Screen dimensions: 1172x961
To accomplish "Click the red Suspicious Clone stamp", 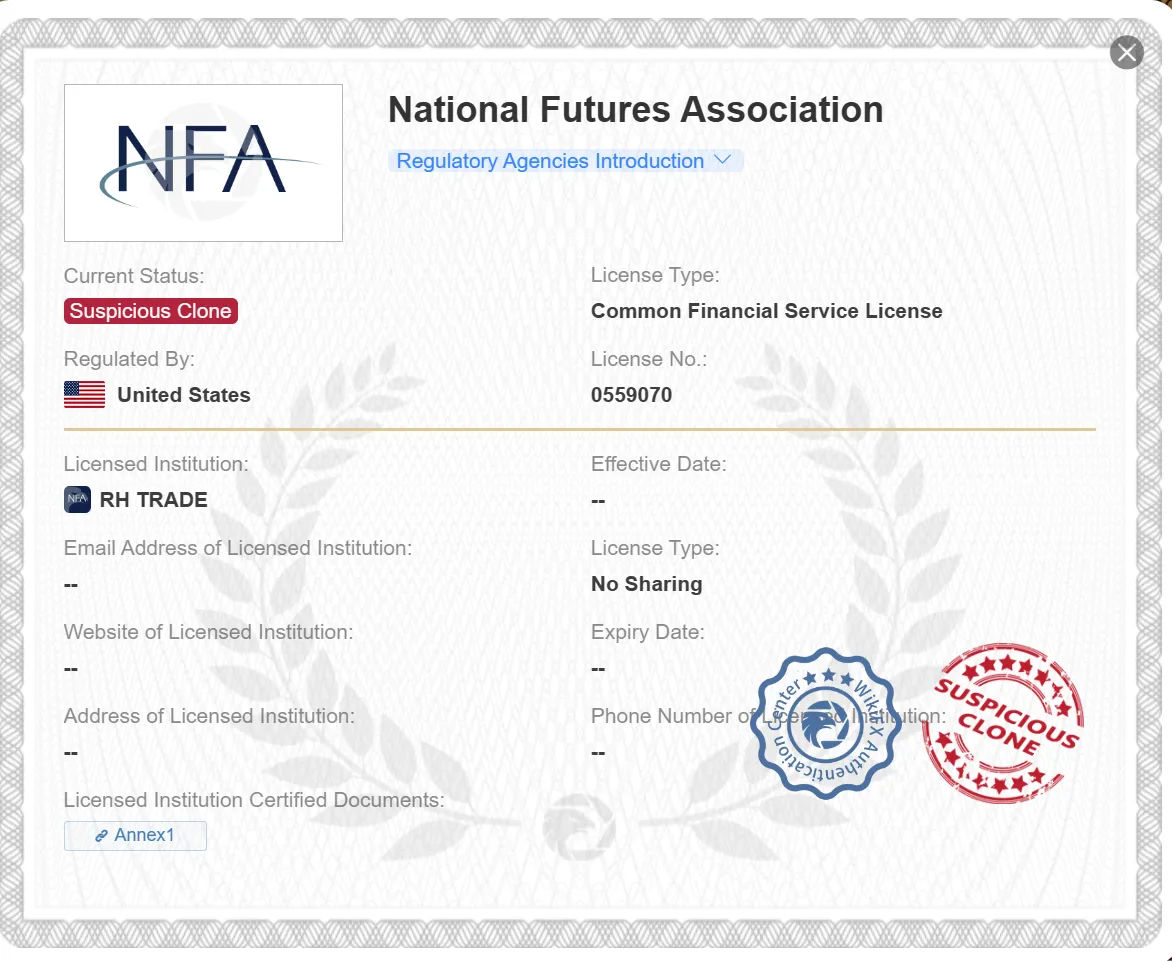I will (1002, 723).
